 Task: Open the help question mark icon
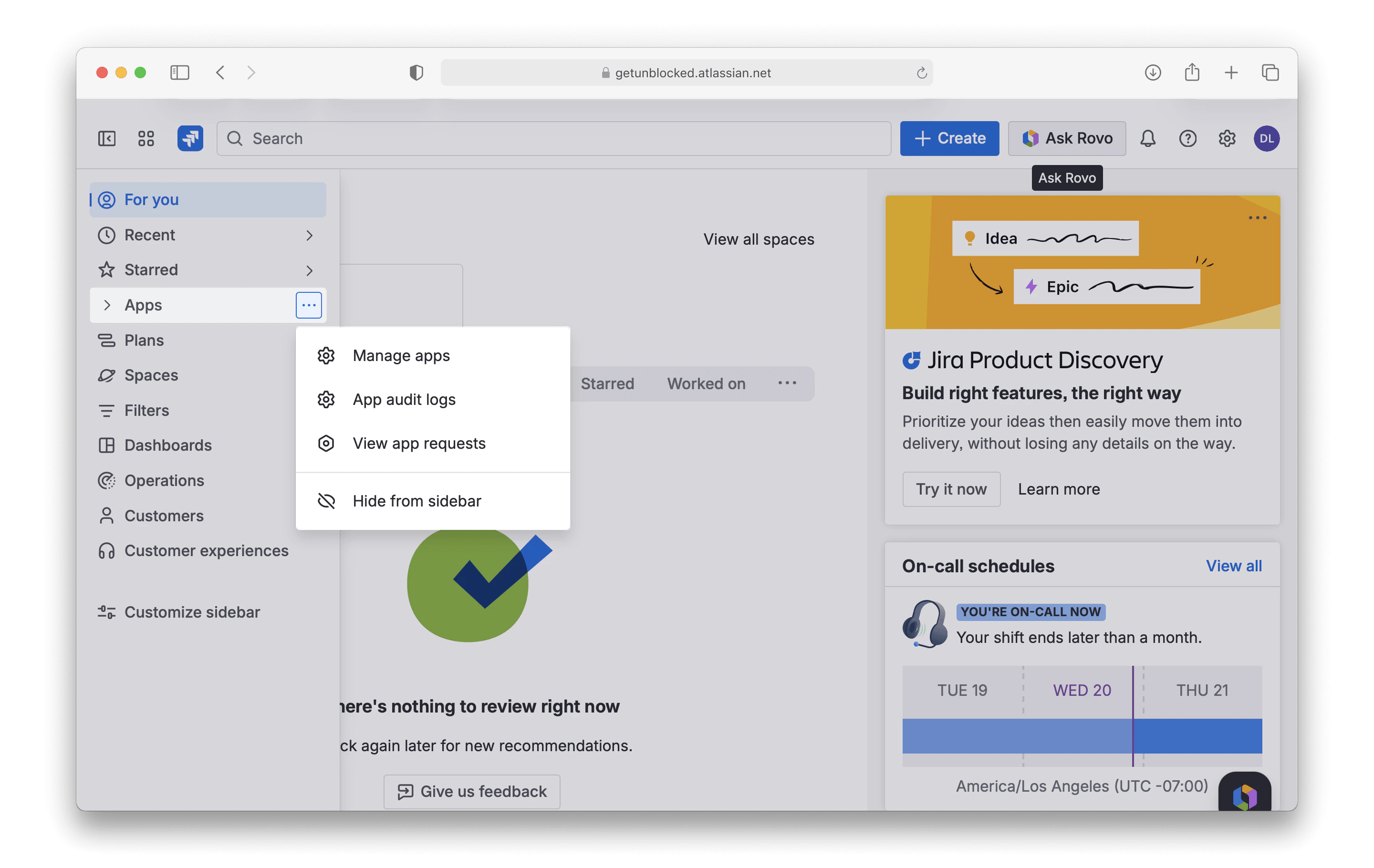(x=1187, y=139)
